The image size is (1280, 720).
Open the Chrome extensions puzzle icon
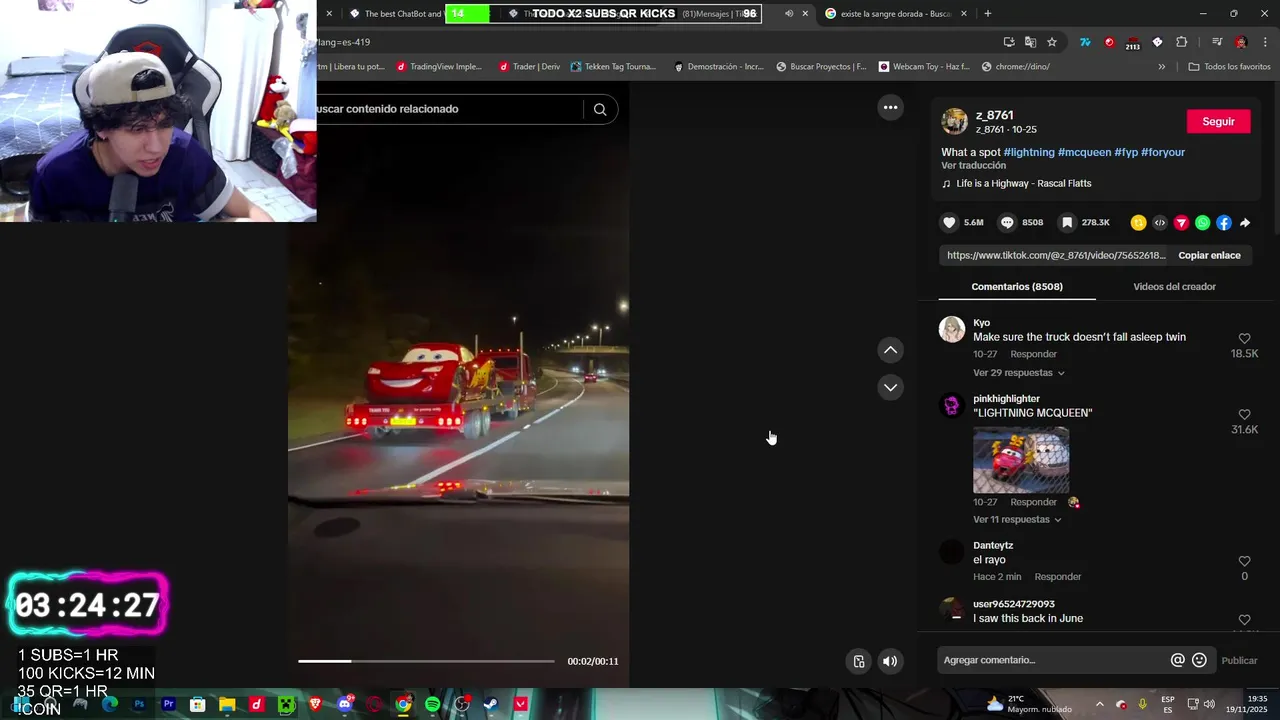tap(1181, 42)
